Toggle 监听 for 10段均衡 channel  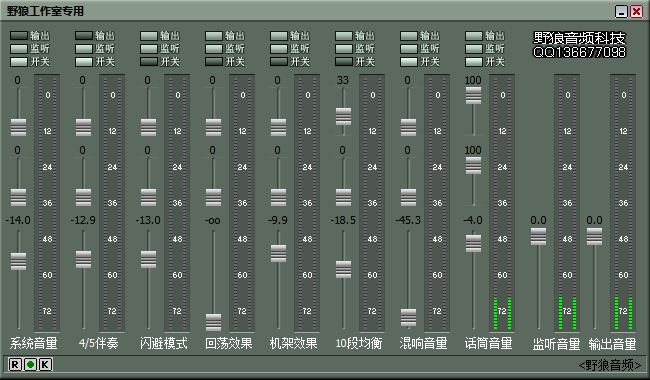[x=344, y=49]
